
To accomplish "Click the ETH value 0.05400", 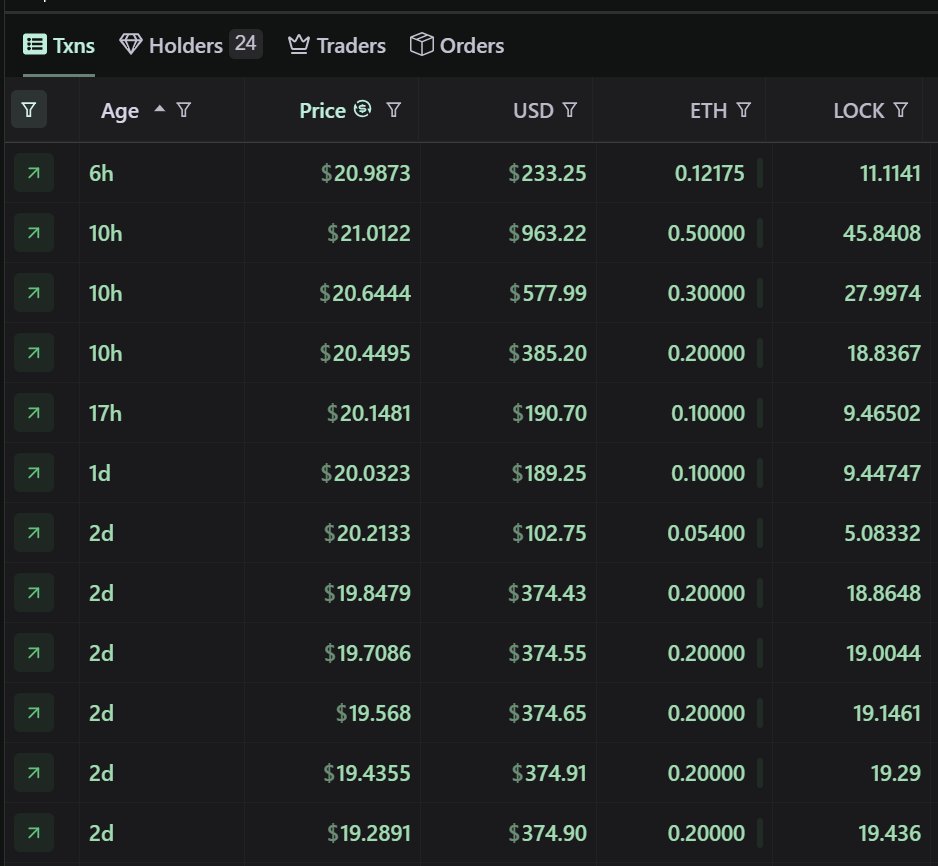I will coord(706,533).
